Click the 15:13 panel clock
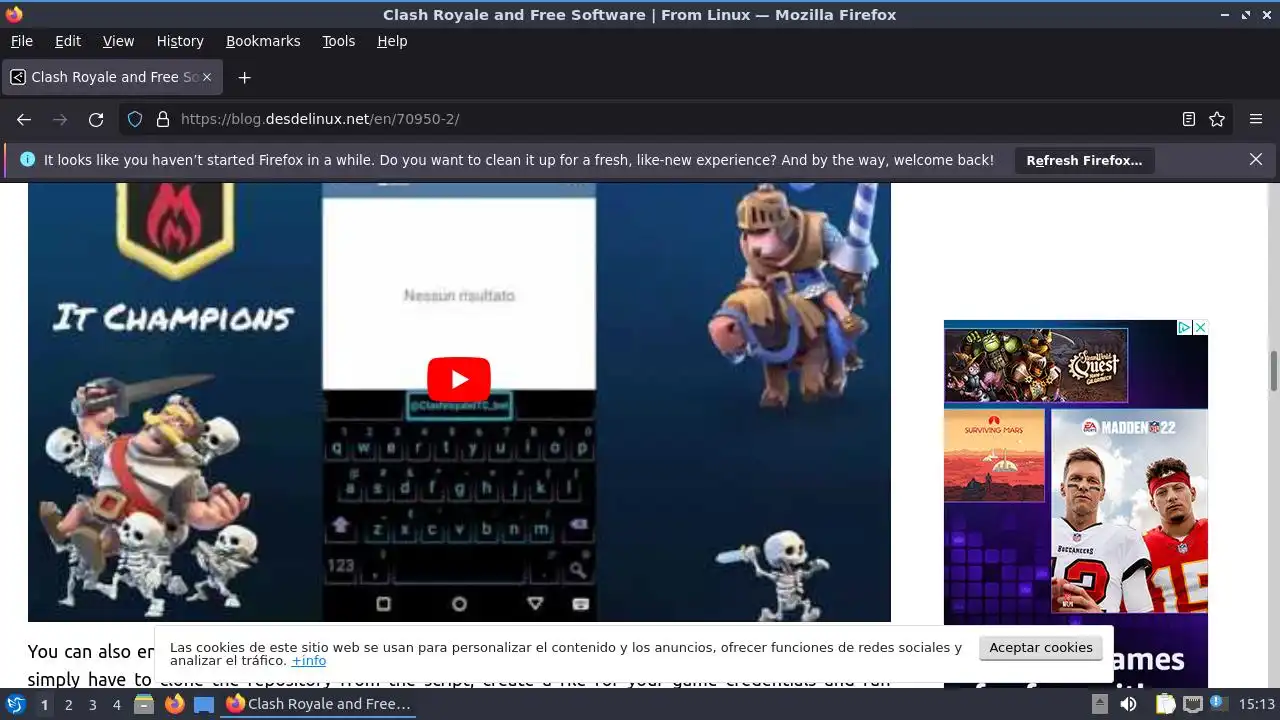The width and height of the screenshot is (1280, 720). tap(1256, 704)
